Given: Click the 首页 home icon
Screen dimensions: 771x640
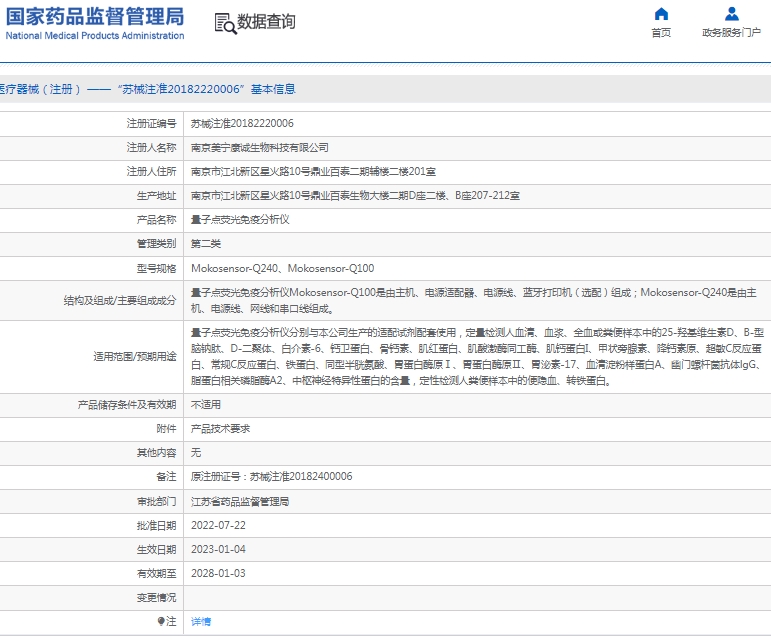Looking at the screenshot, I should pos(661,14).
